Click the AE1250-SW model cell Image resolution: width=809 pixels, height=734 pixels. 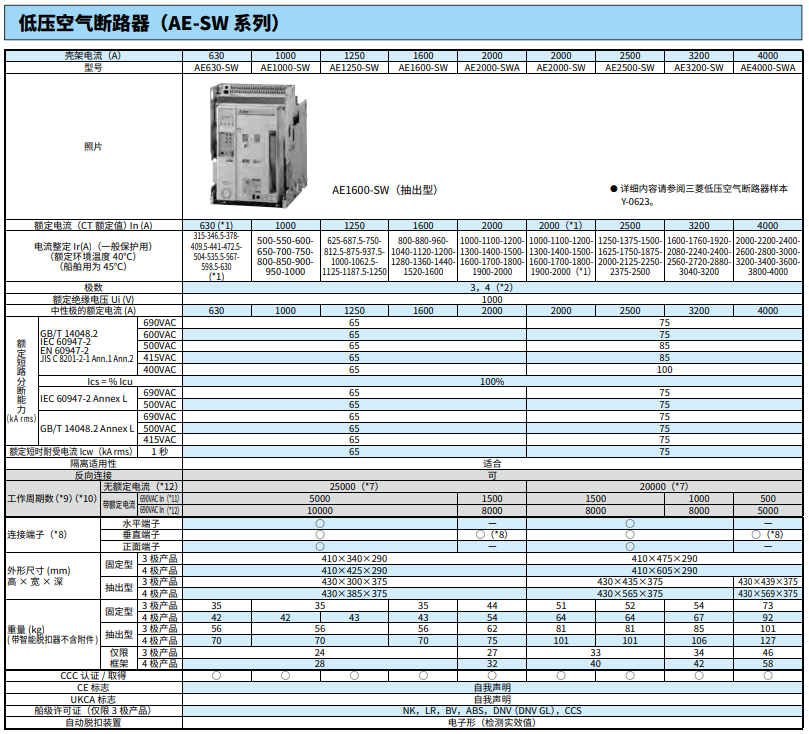[x=354, y=68]
